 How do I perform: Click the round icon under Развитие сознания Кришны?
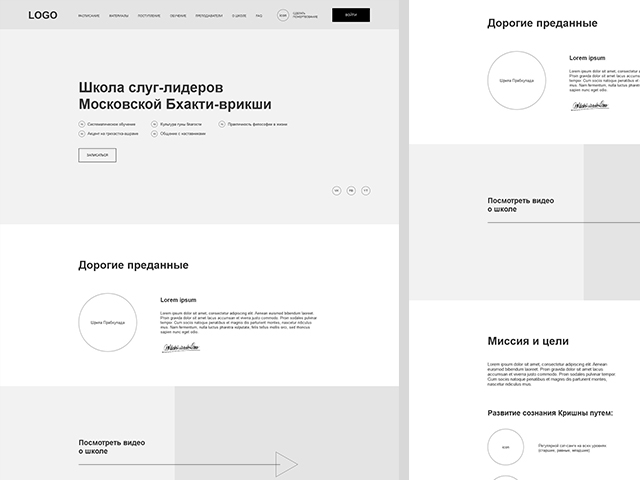[x=506, y=447]
